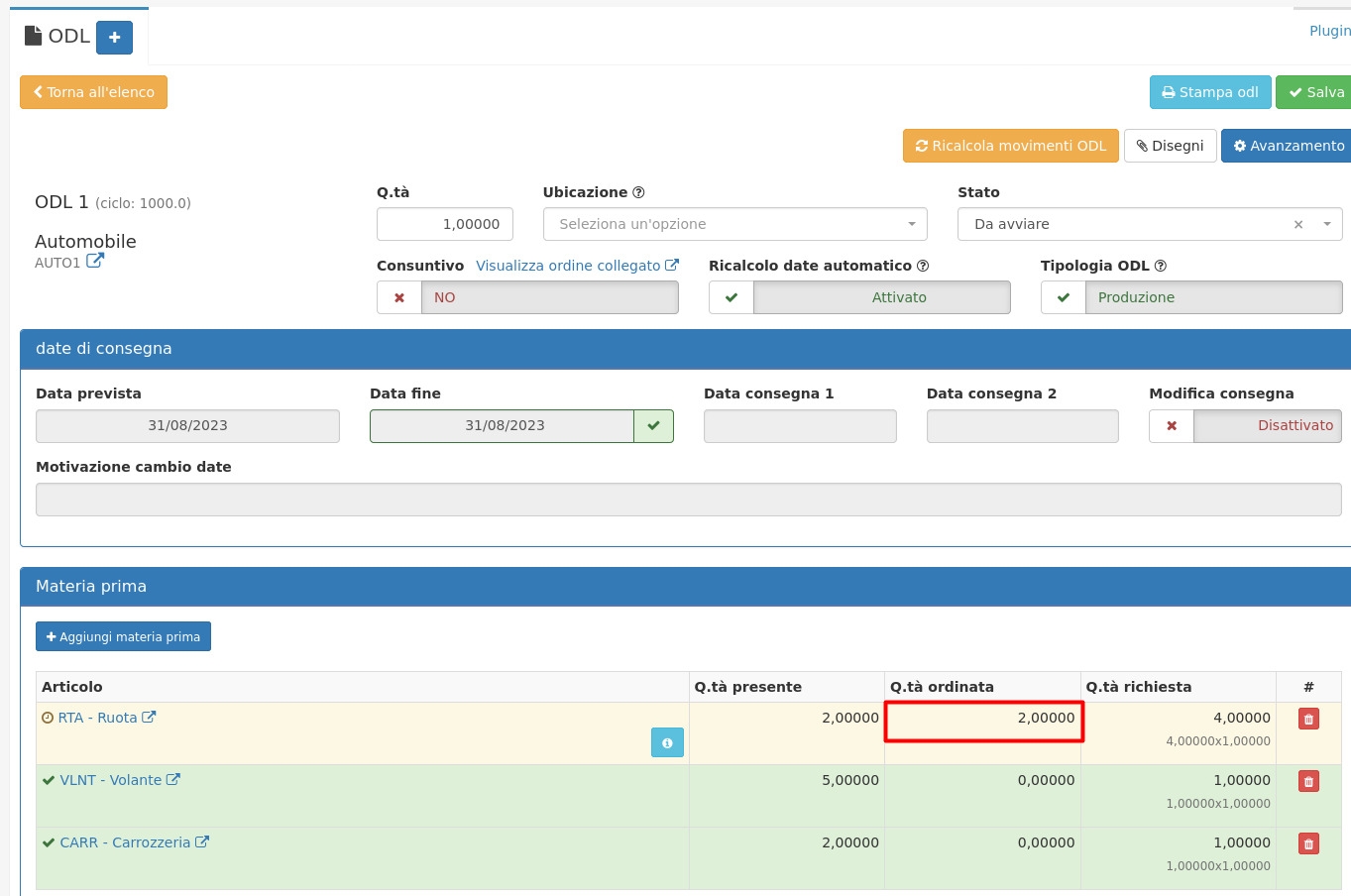The width and height of the screenshot is (1351, 896).
Task: Clear the Stato selection with the x
Action: coord(1298,225)
